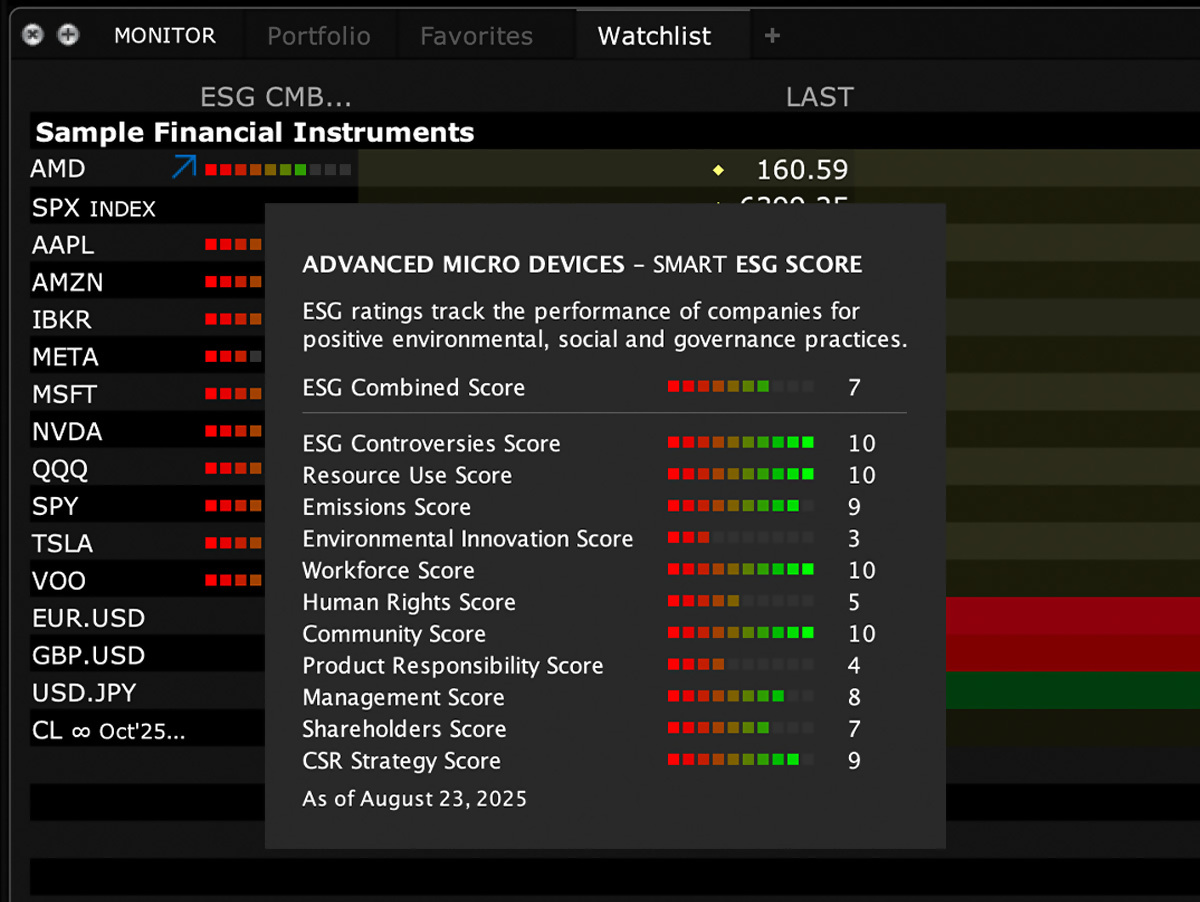1200x902 pixels.
Task: Switch to the Favorites tab
Action: tap(475, 35)
